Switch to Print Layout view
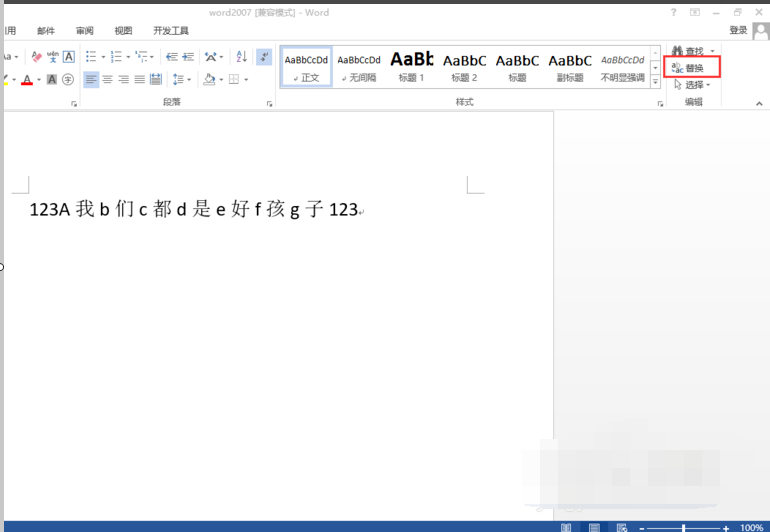Image resolution: width=770 pixels, height=532 pixels. point(594,527)
